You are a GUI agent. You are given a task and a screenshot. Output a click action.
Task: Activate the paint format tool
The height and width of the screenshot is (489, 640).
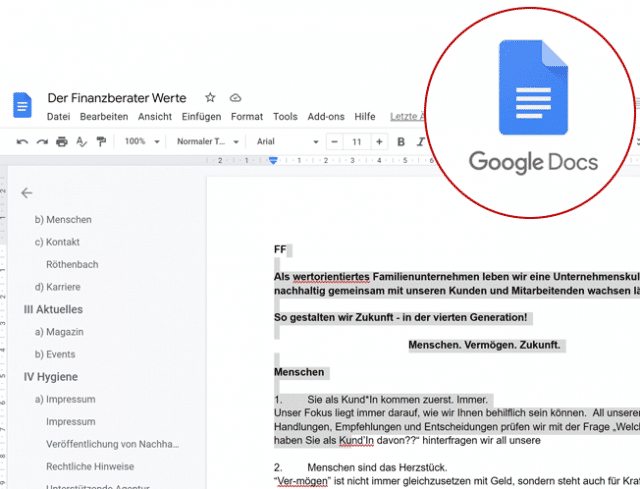[101, 142]
